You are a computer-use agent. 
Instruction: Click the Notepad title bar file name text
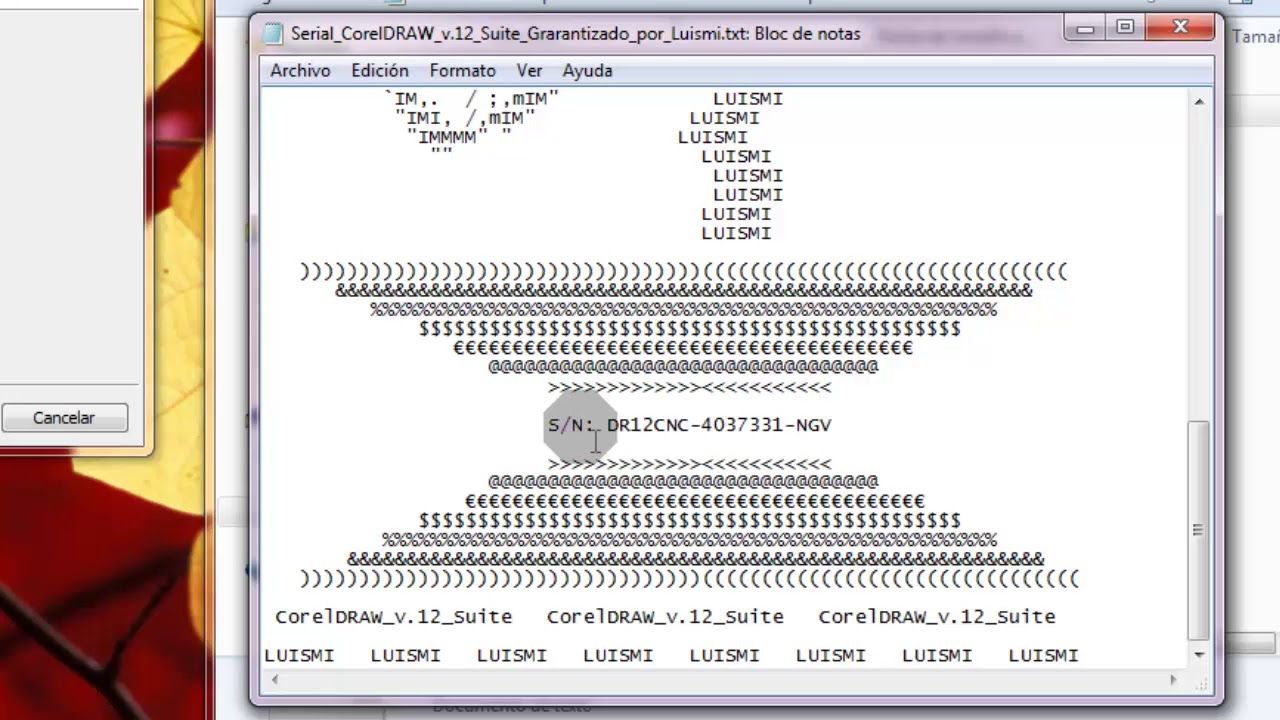click(576, 34)
